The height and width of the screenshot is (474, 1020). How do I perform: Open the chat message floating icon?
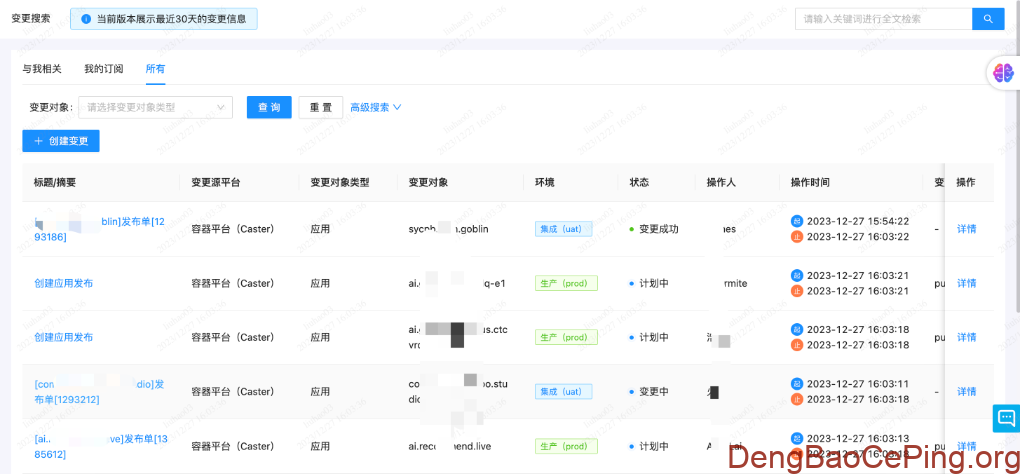(1006, 417)
